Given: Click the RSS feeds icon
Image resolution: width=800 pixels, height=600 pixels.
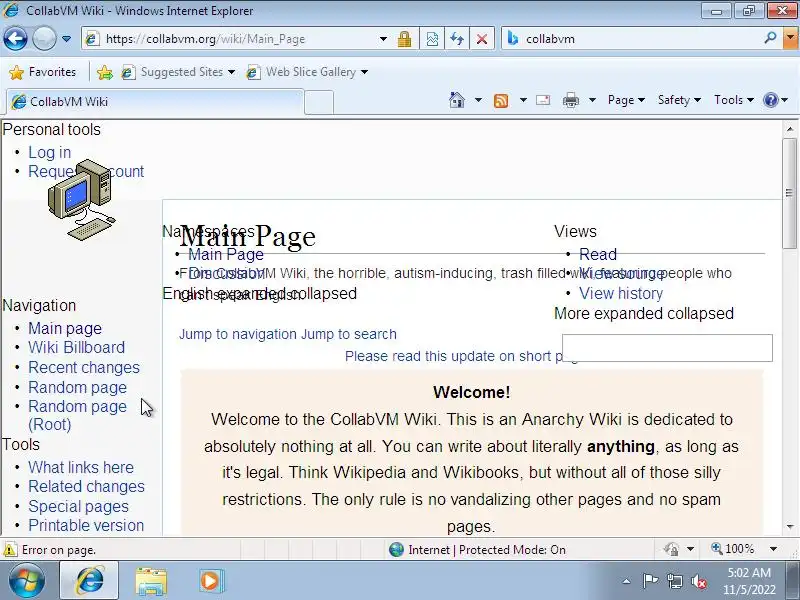Looking at the screenshot, I should pos(501,101).
